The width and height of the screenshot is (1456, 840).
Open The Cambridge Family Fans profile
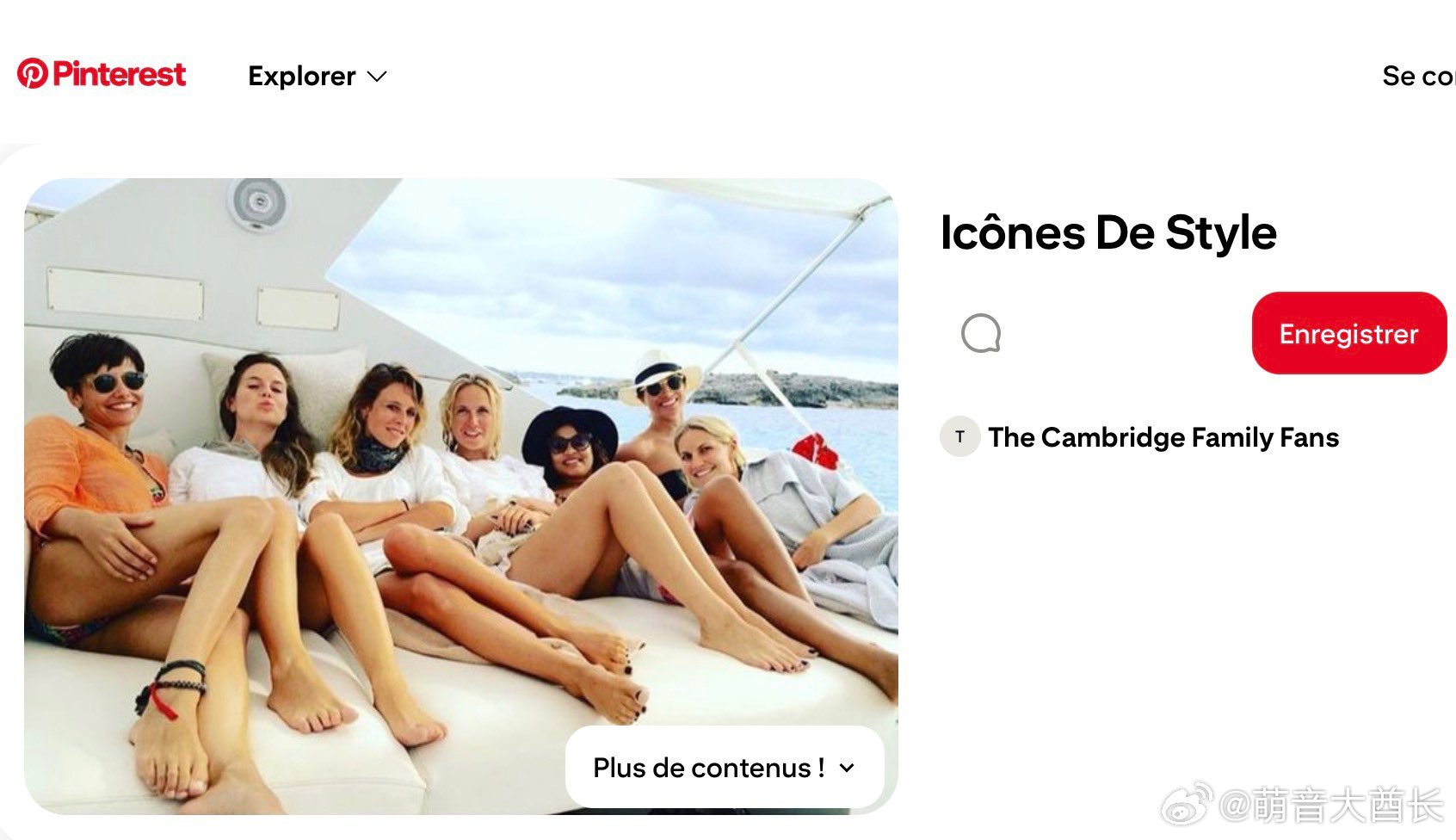[1163, 437]
